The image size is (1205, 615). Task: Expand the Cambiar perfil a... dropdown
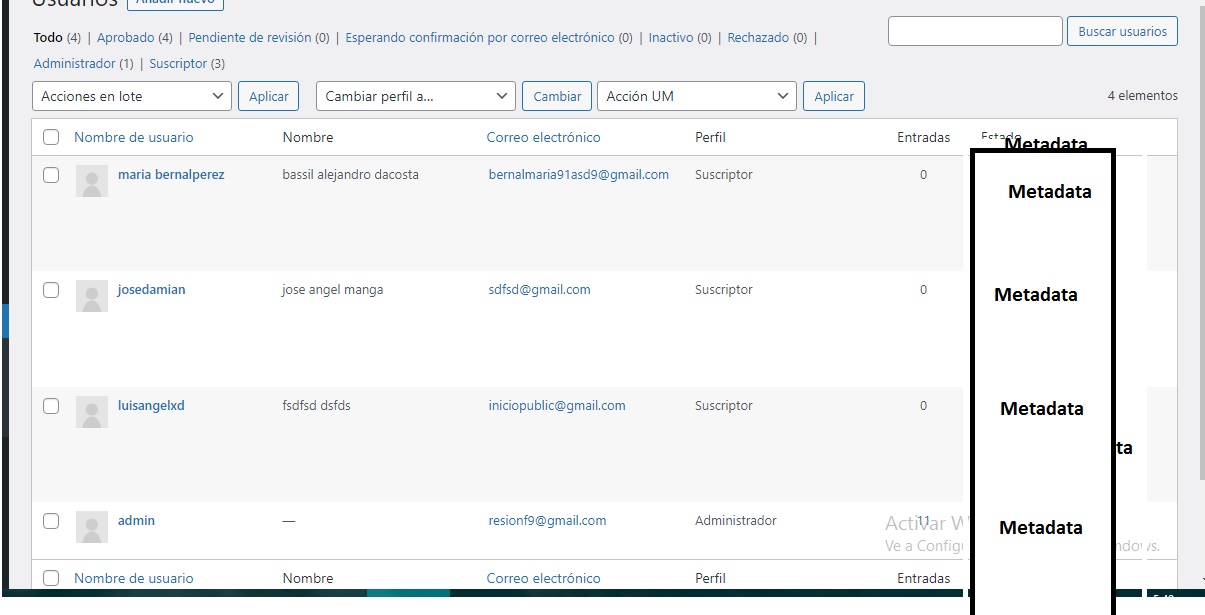(416, 96)
